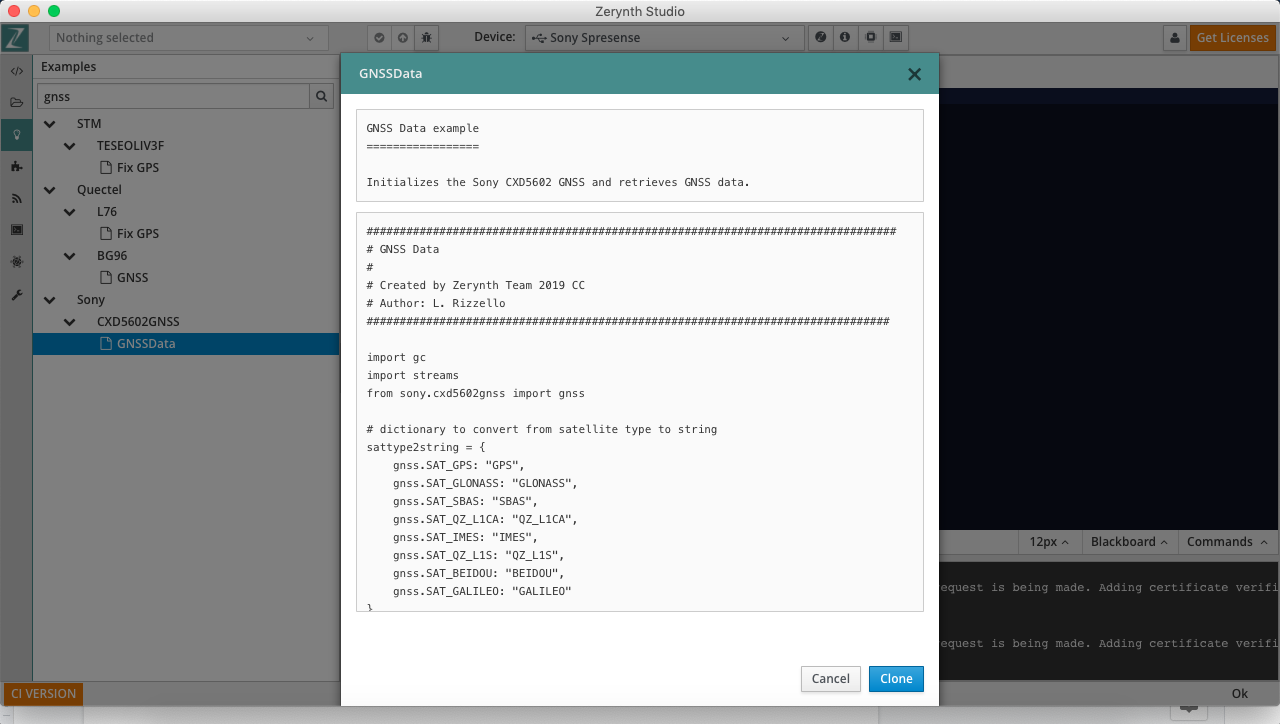The height and width of the screenshot is (724, 1280).
Task: Open the Blackboard theme dropdown
Action: pyautogui.click(x=1129, y=542)
